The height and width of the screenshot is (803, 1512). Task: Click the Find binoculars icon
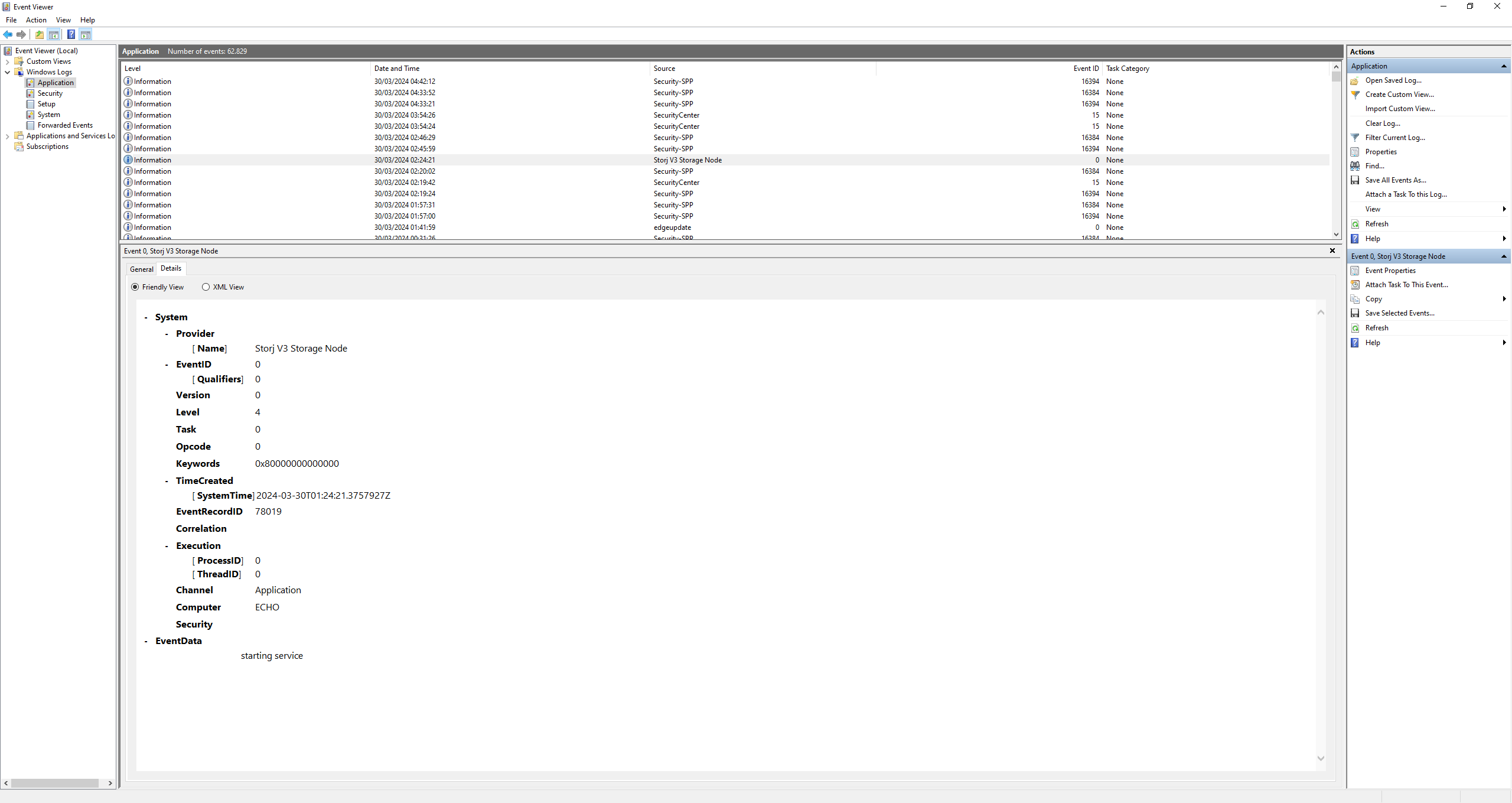pyautogui.click(x=1355, y=166)
